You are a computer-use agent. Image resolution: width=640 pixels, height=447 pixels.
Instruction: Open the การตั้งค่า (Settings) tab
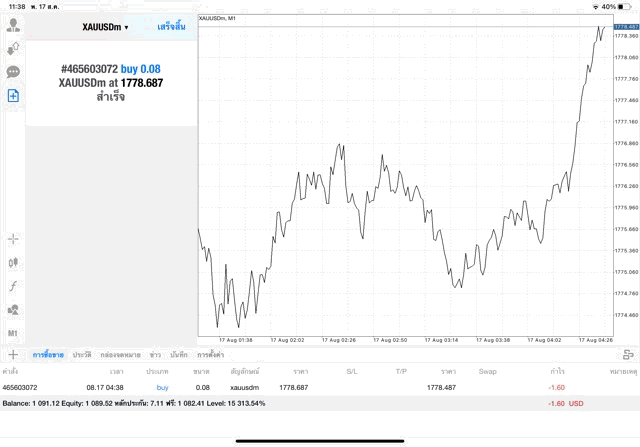[x=210, y=354]
